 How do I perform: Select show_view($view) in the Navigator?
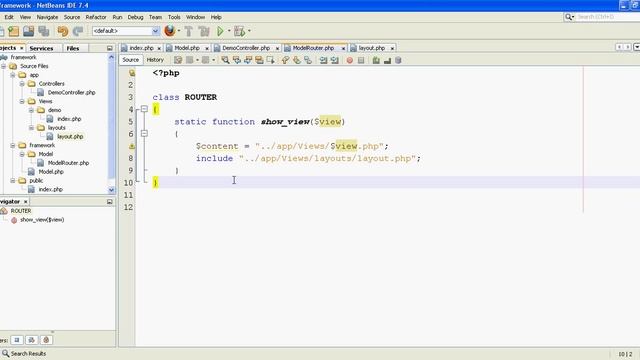pyautogui.click(x=42, y=220)
